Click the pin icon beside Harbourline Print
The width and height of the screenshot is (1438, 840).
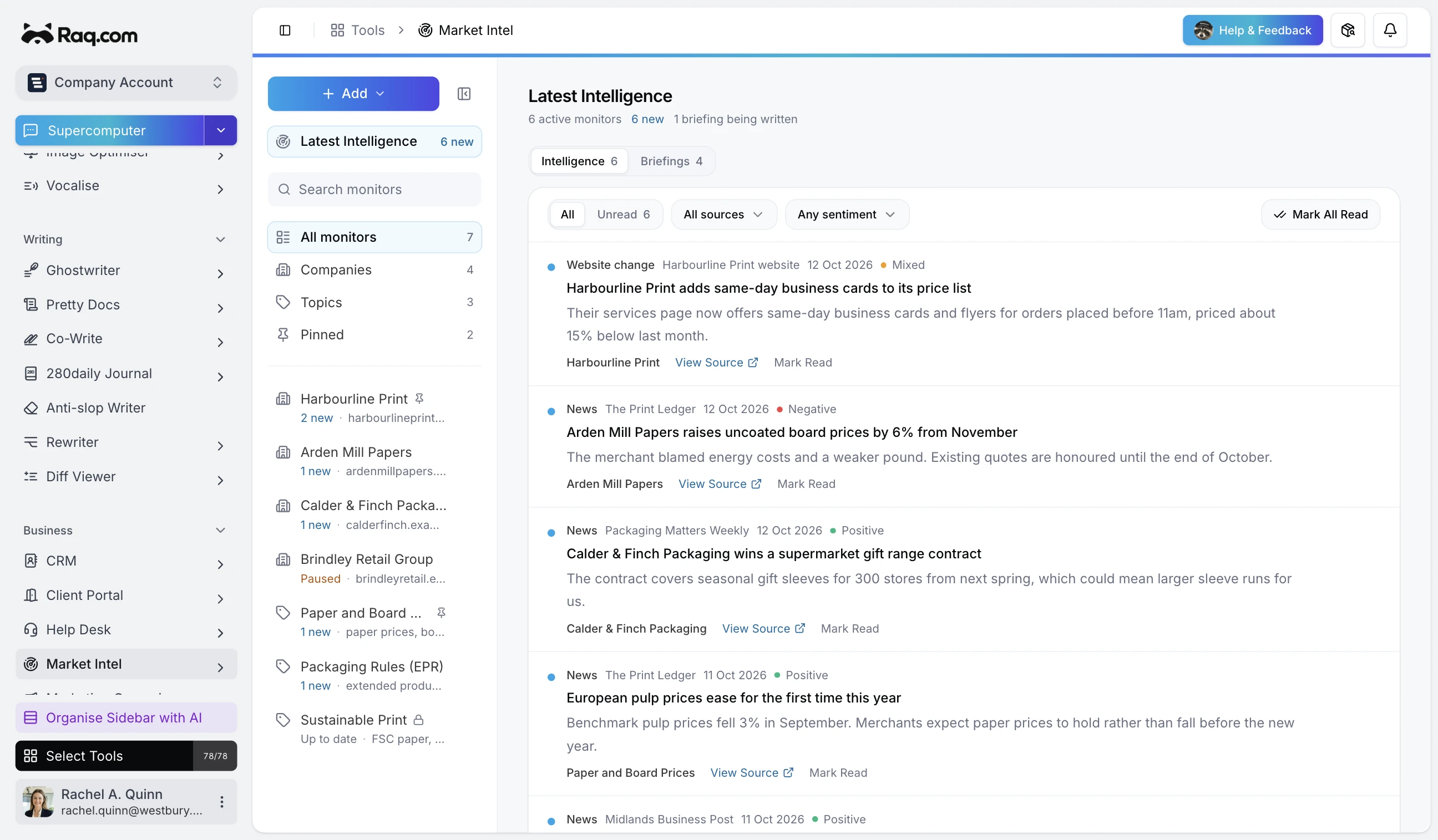point(419,398)
